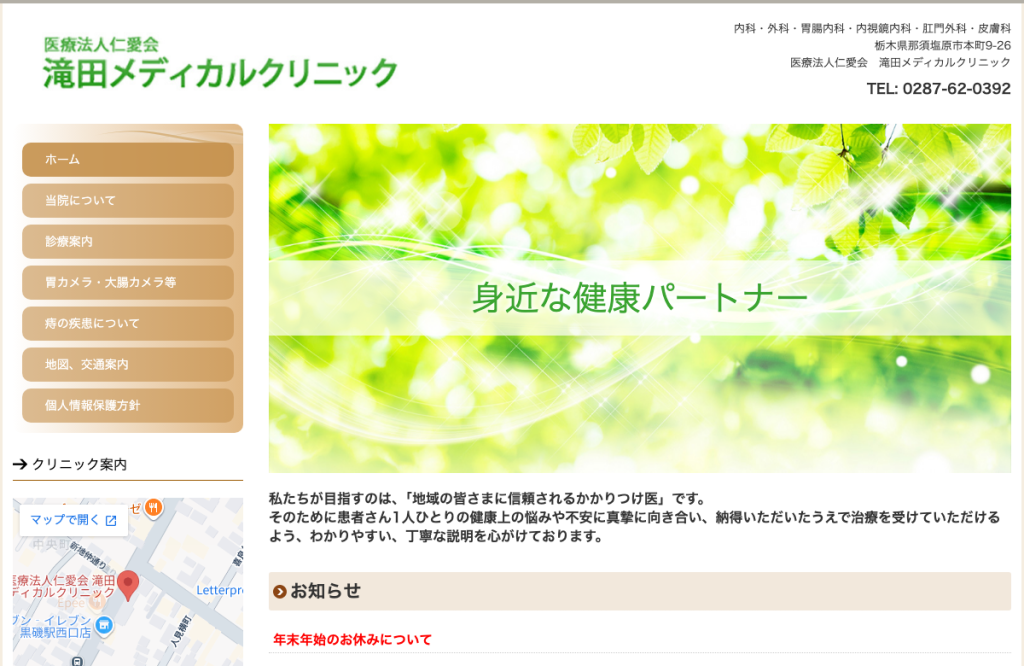Click the external-link icon beside マップで開く

point(111,520)
